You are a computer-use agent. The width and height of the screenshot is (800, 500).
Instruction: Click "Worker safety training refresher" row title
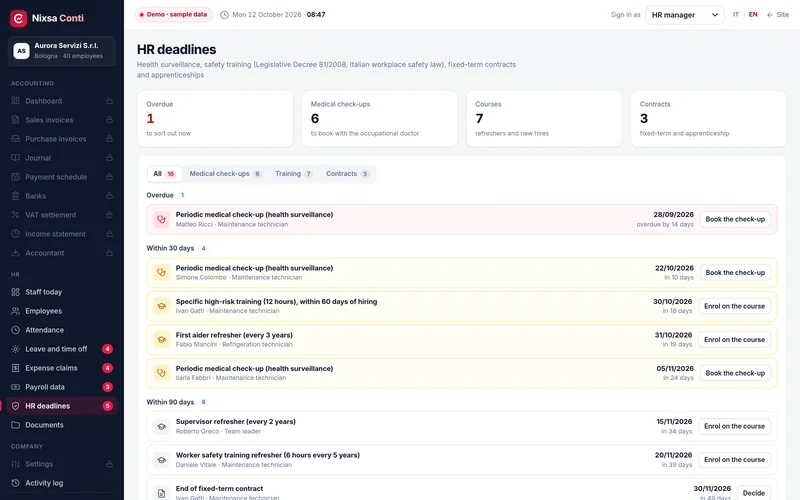[267, 455]
